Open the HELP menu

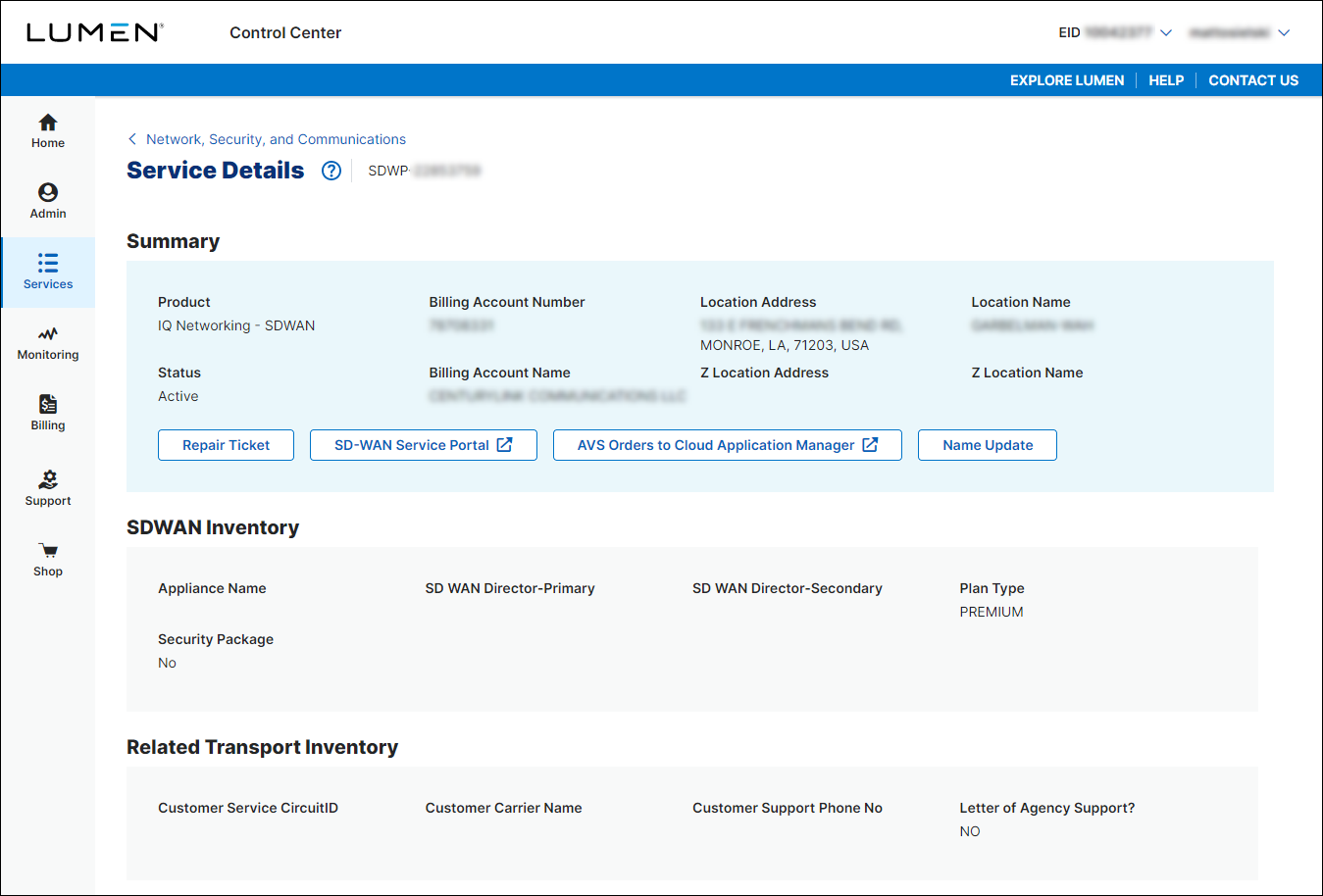point(1166,80)
